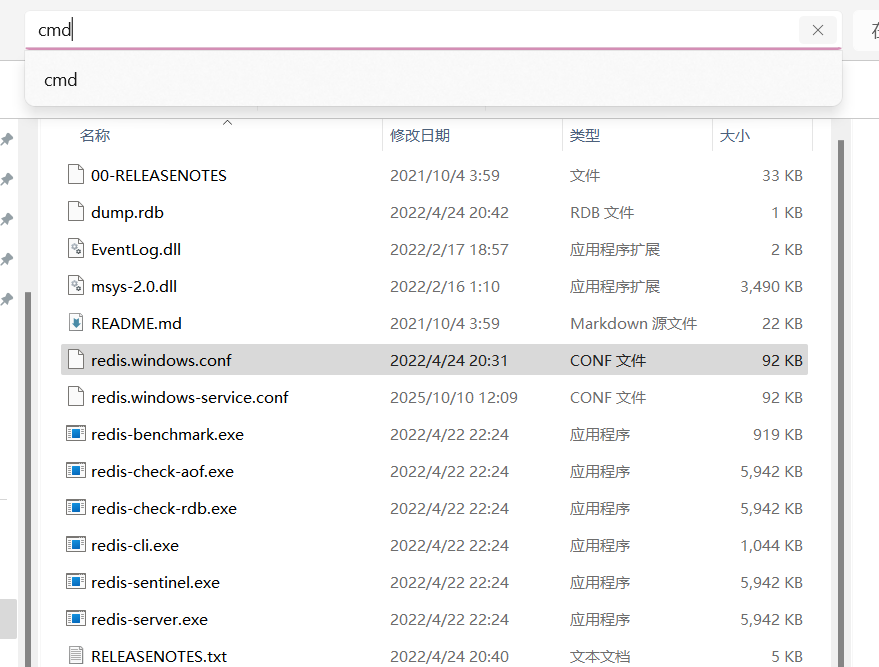Select the redis-check-aof.exe file name
The height and width of the screenshot is (667, 879).
click(x=162, y=471)
